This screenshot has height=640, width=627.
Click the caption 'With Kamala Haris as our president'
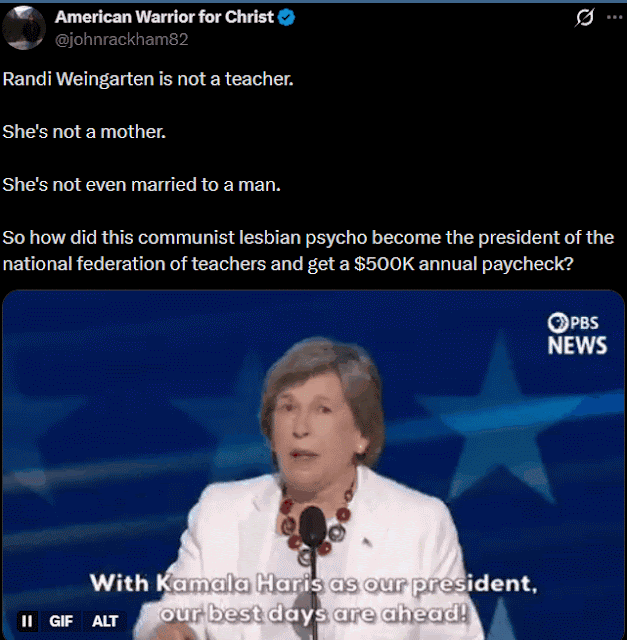(x=314, y=583)
